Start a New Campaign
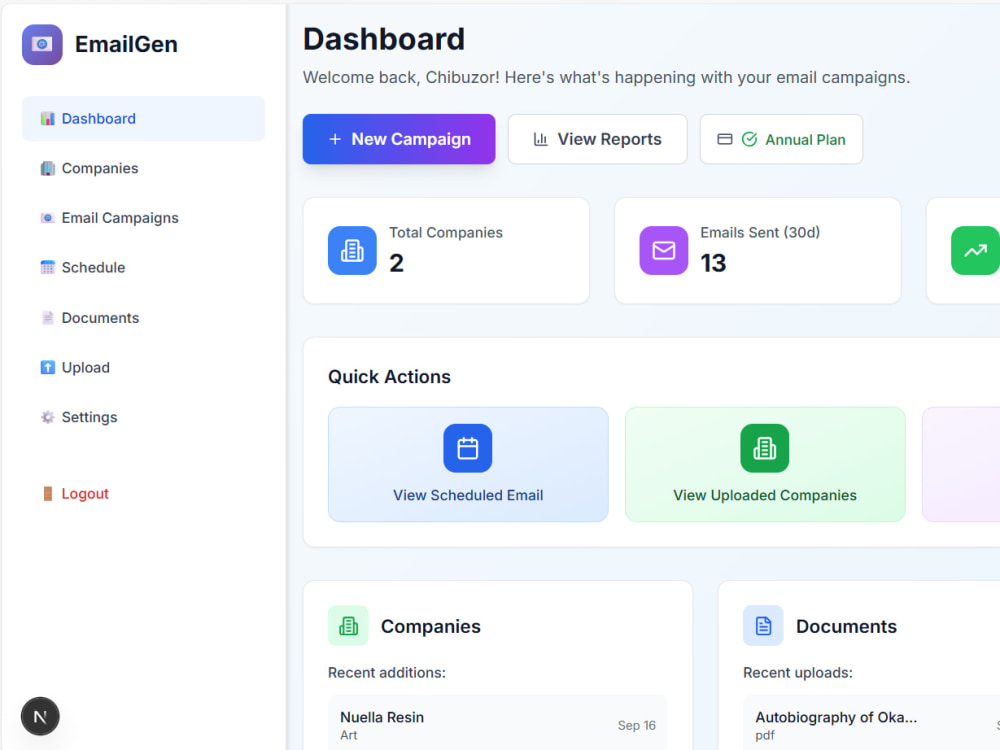1000x750 pixels. (x=399, y=139)
